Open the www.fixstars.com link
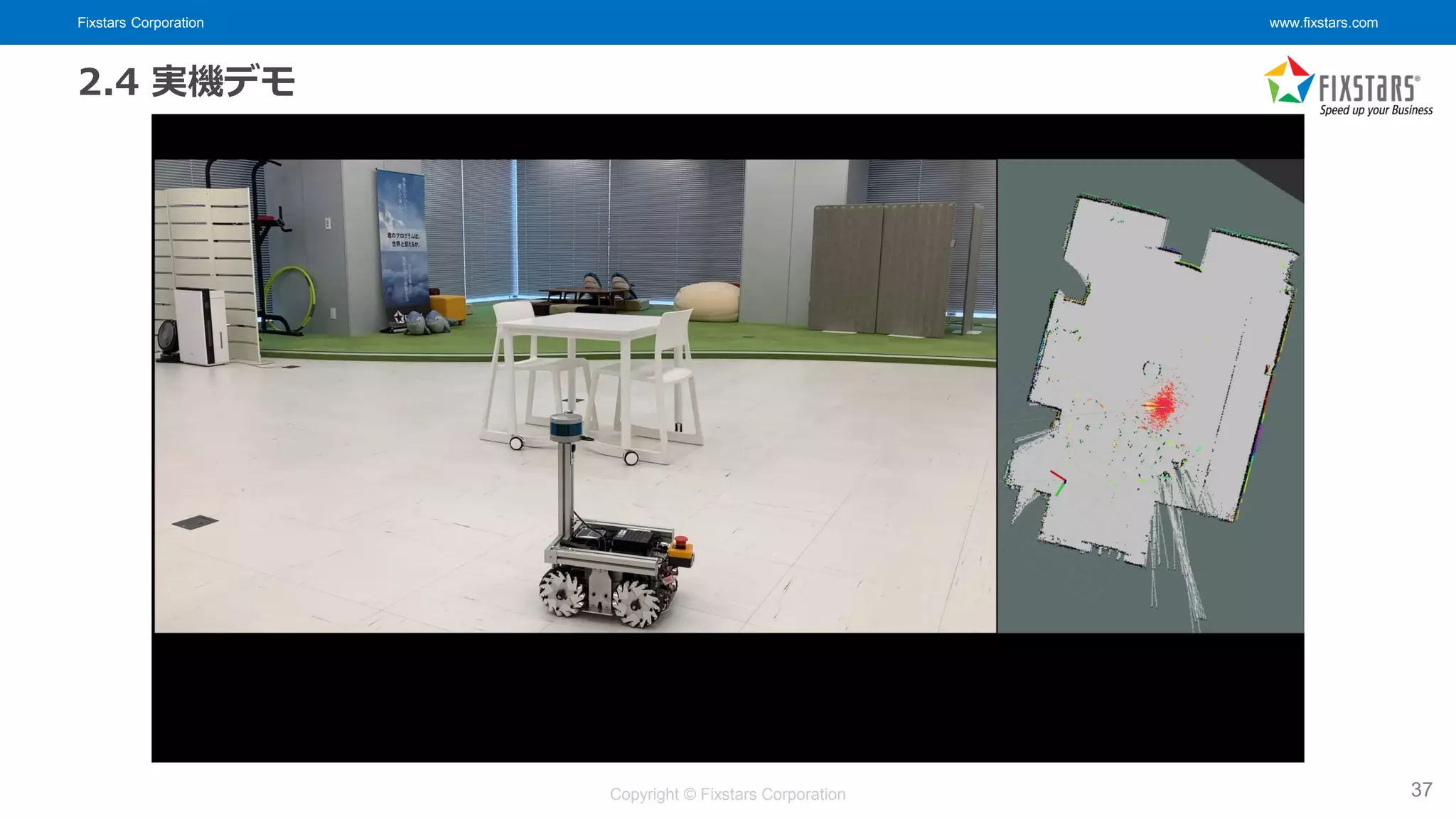1456x819 pixels. pyautogui.click(x=1323, y=23)
